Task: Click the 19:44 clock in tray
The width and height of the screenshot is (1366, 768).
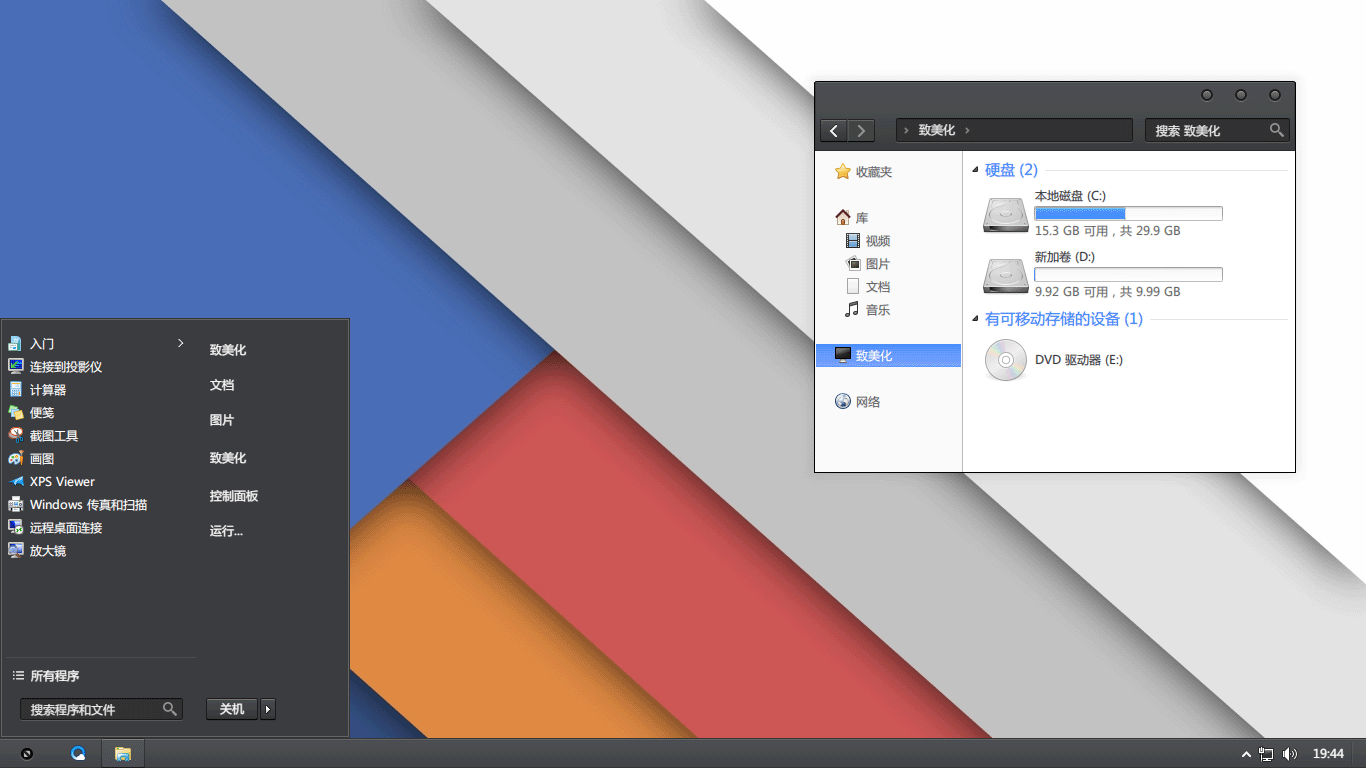Action: (x=1328, y=754)
